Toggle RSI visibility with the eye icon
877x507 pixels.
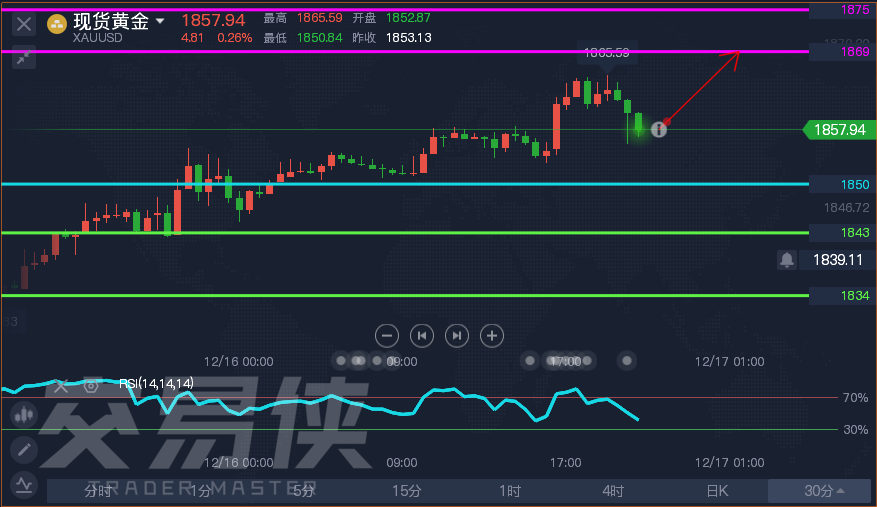[x=91, y=386]
